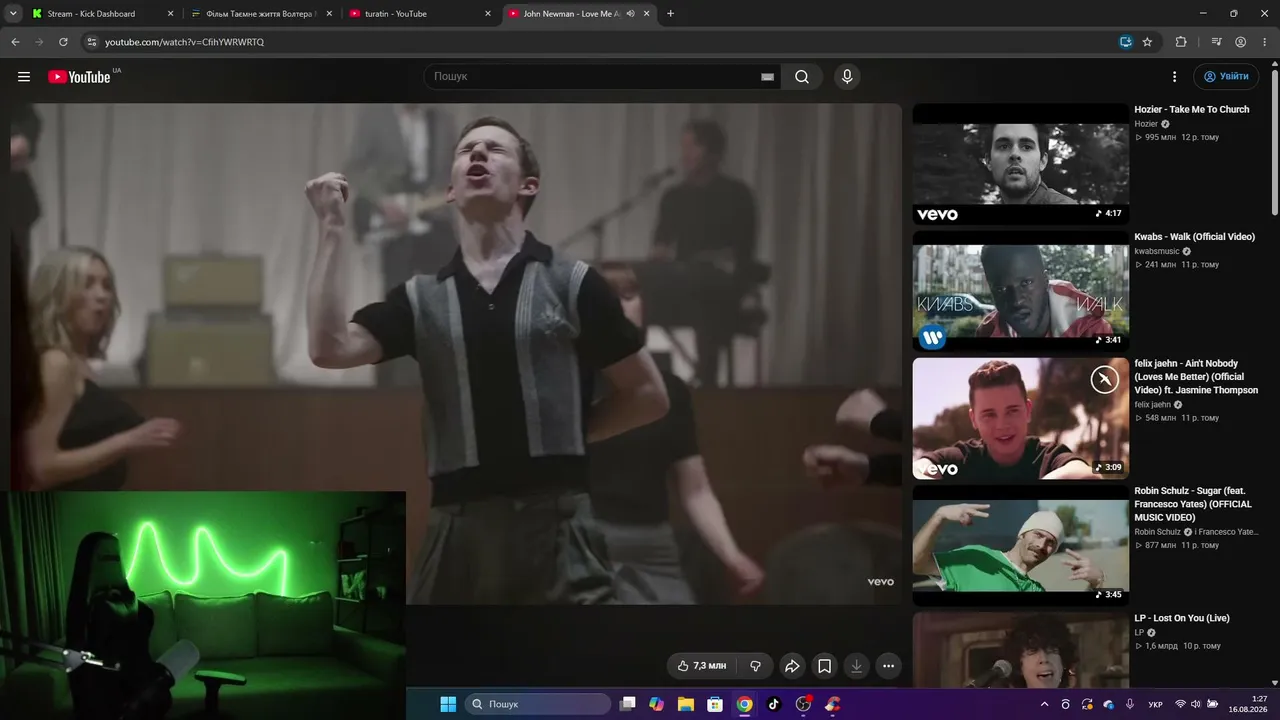Click the main video player area
The image size is (1280, 720).
pos(456,354)
